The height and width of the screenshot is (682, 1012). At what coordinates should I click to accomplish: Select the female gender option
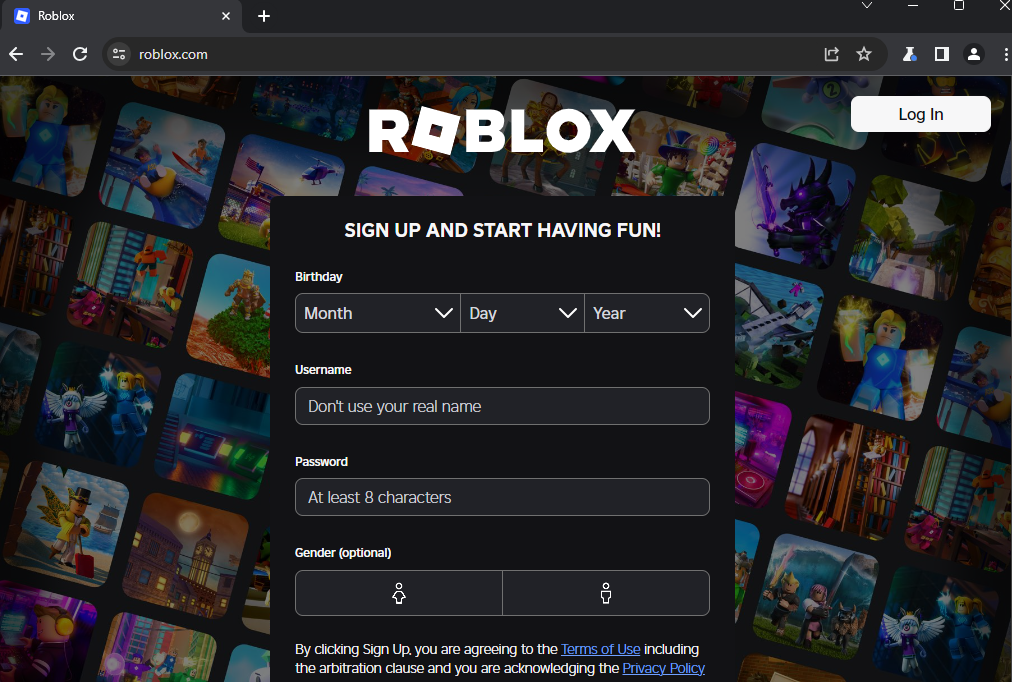[399, 593]
